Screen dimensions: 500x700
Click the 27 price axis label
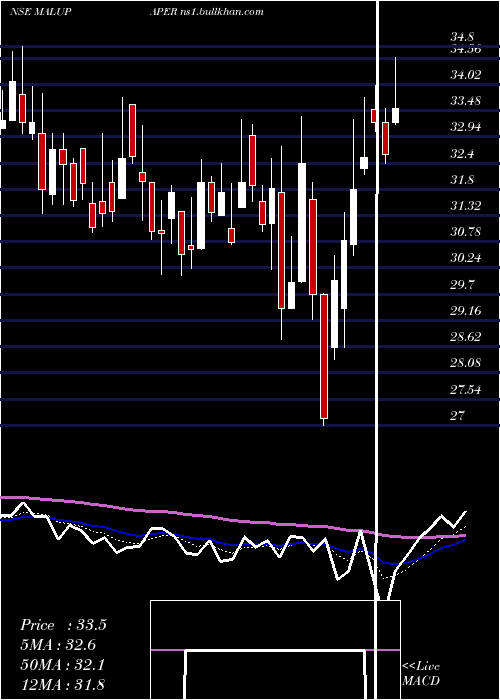point(458,416)
